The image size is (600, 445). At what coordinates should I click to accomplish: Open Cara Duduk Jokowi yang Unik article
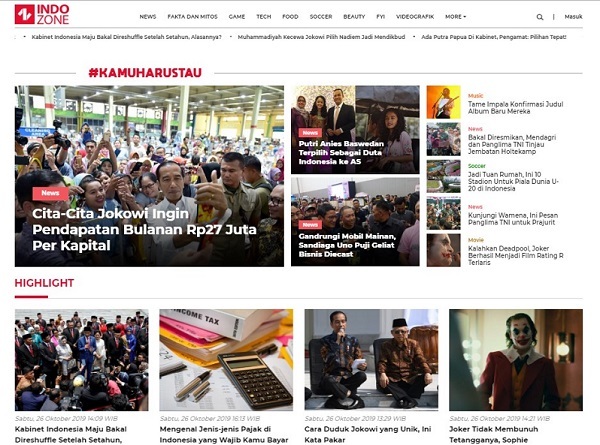click(x=367, y=434)
